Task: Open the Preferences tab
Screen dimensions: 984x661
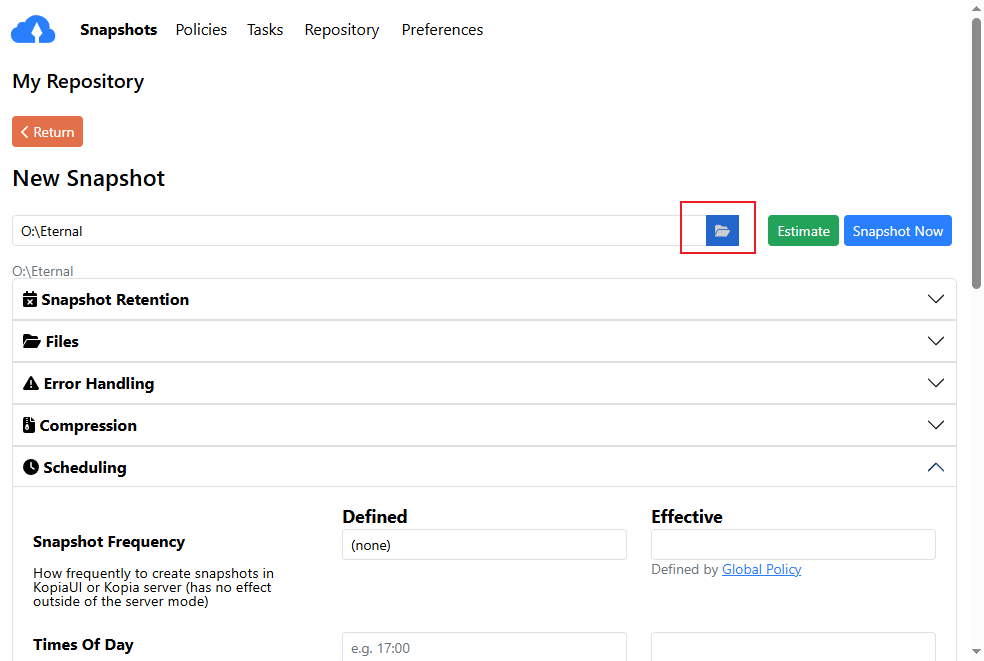Action: (x=442, y=30)
